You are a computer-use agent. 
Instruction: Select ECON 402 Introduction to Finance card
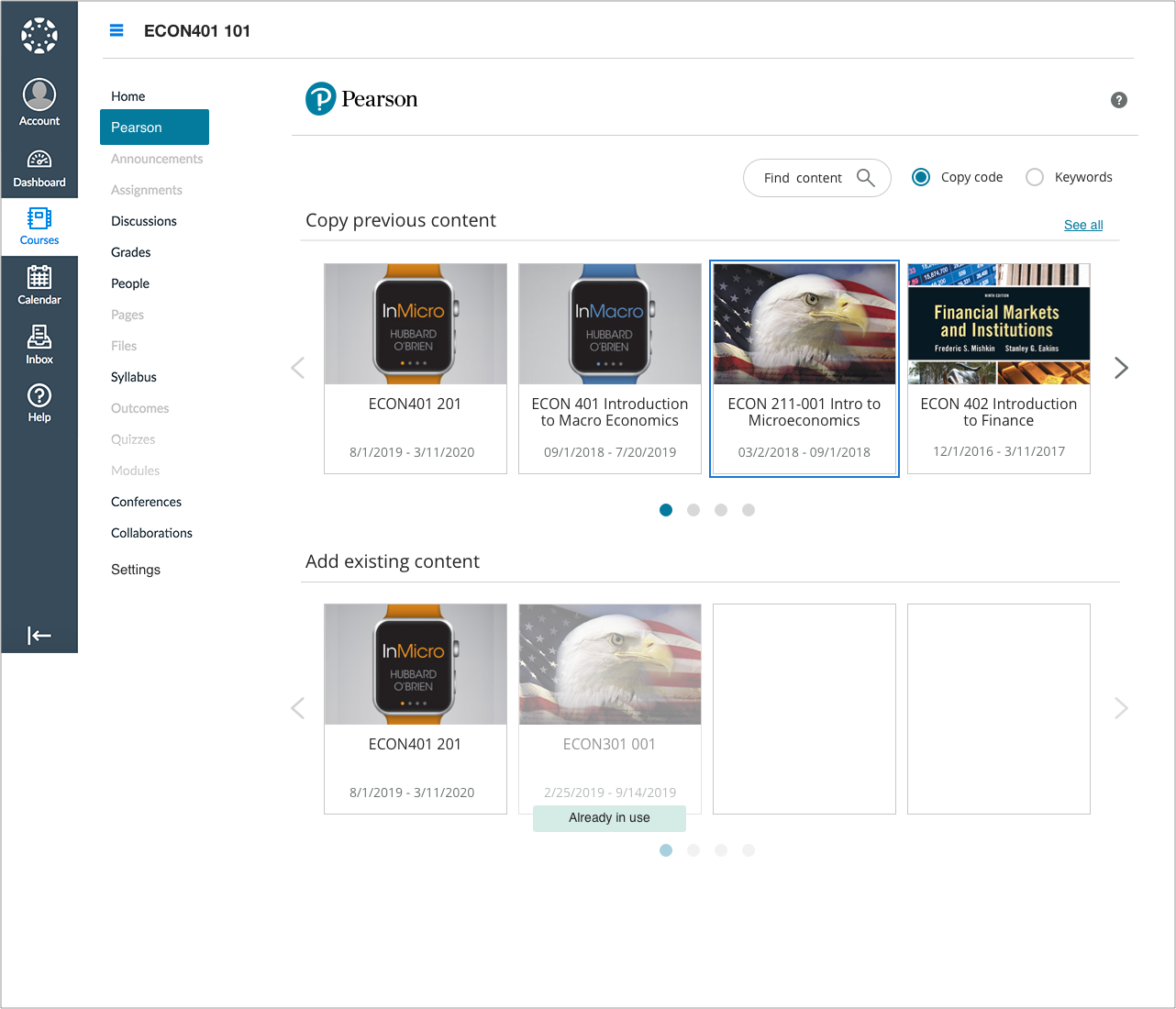[x=999, y=369]
